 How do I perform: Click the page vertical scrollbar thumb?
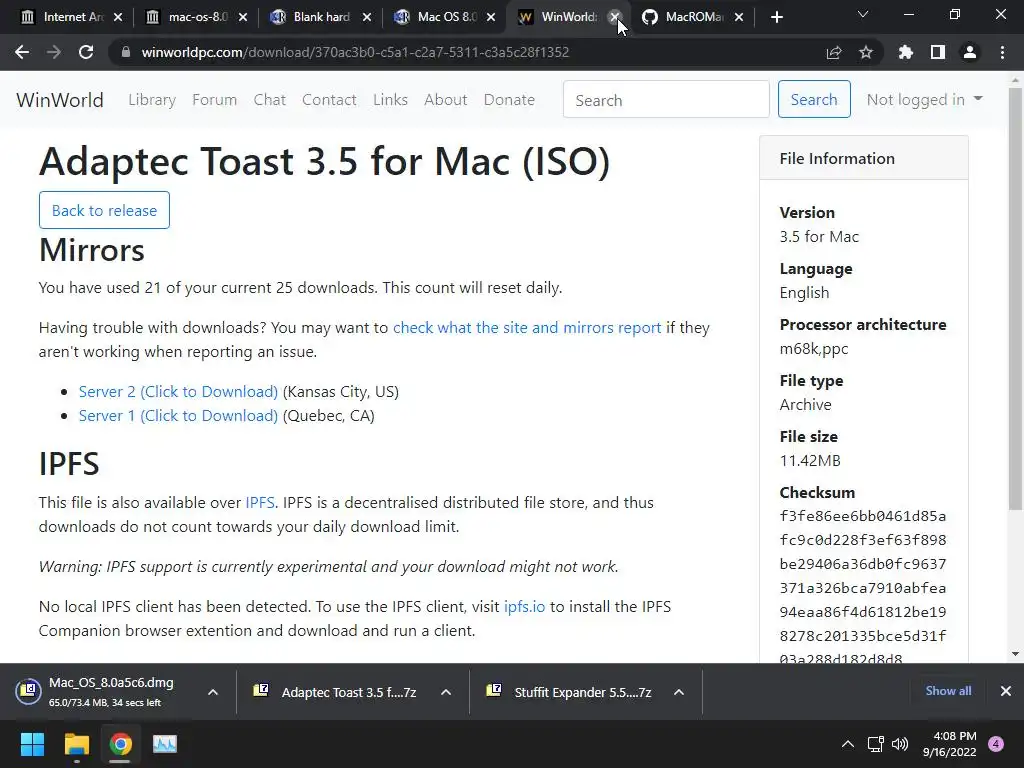click(x=1015, y=298)
